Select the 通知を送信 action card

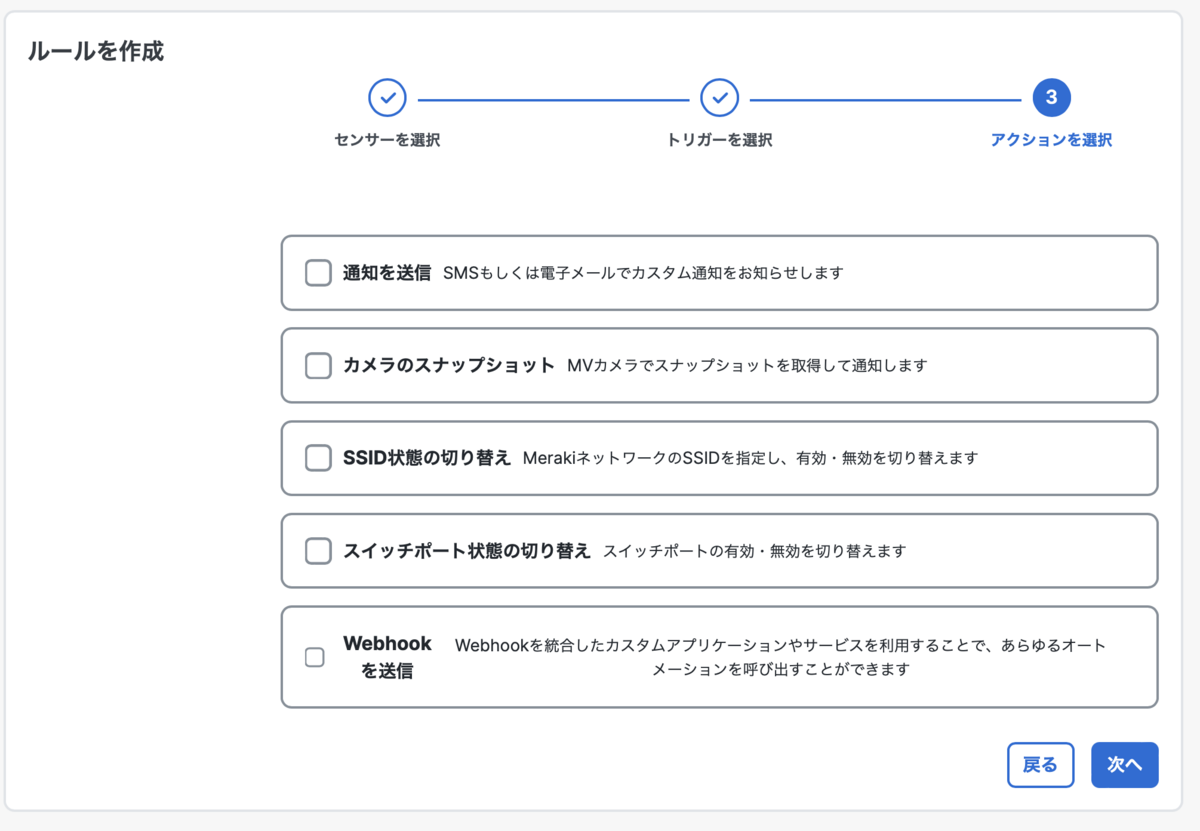720,271
